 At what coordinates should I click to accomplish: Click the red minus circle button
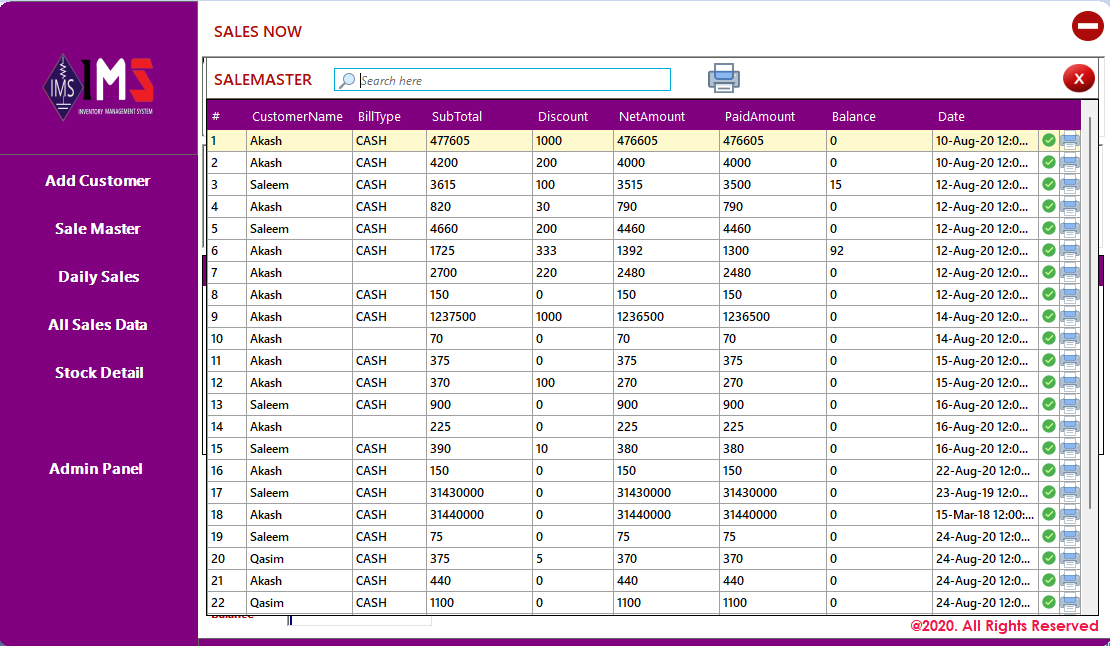pos(1087,26)
